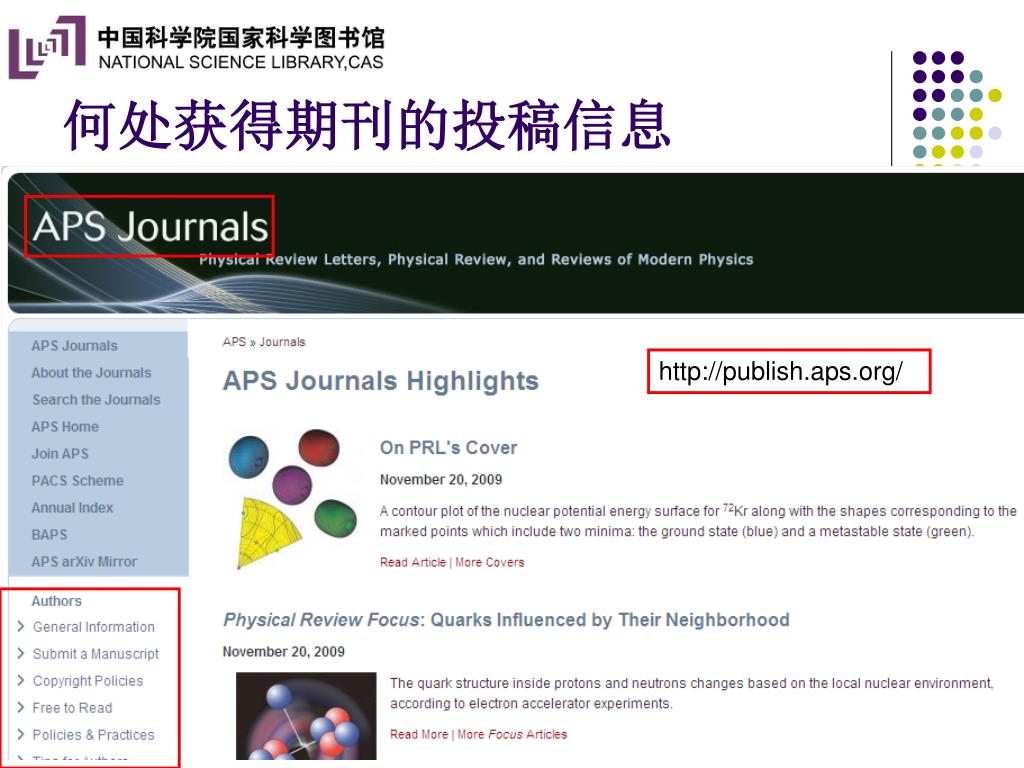
Task: Open the PACS Scheme link
Action: (77, 481)
